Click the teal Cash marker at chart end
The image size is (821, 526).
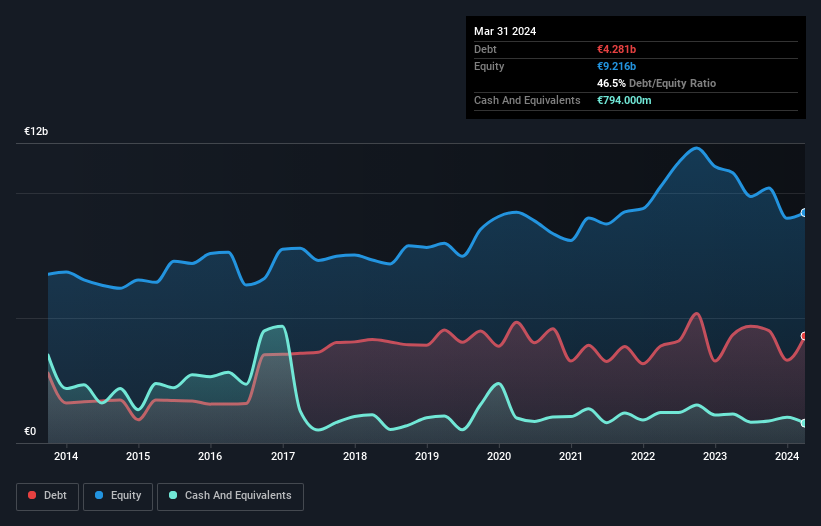pyautogui.click(x=804, y=423)
